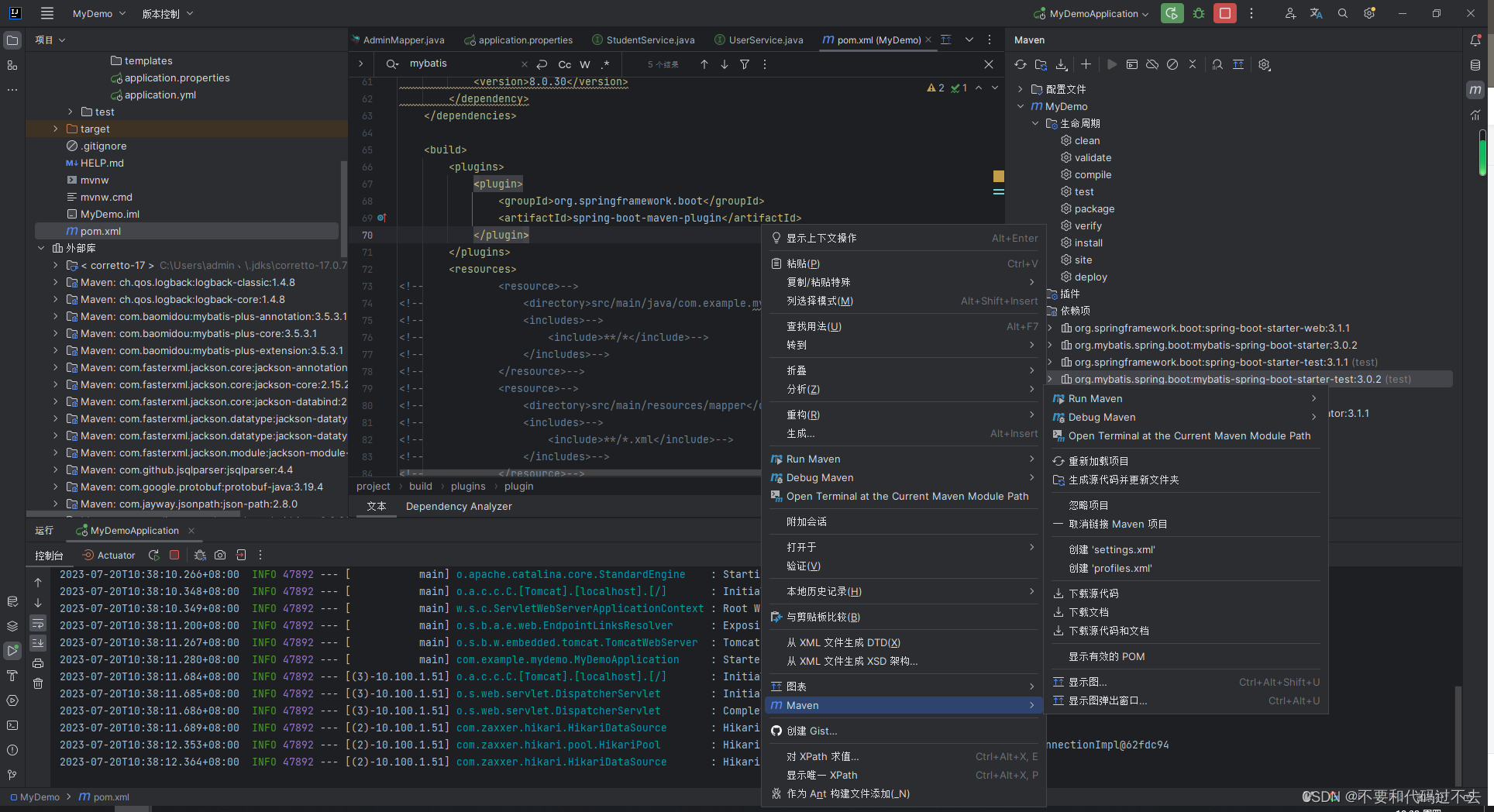Open Maven settings via gear icon
The image size is (1494, 812).
pos(1264,65)
